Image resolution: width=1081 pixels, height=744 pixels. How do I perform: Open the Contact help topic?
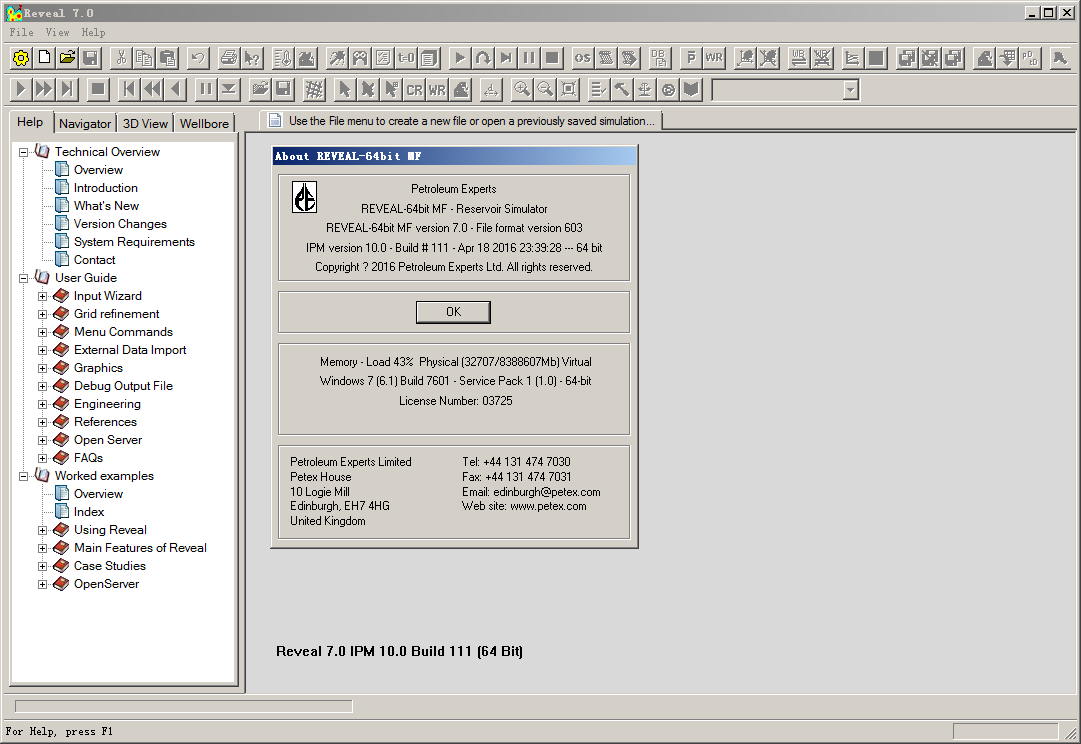pyautogui.click(x=94, y=259)
